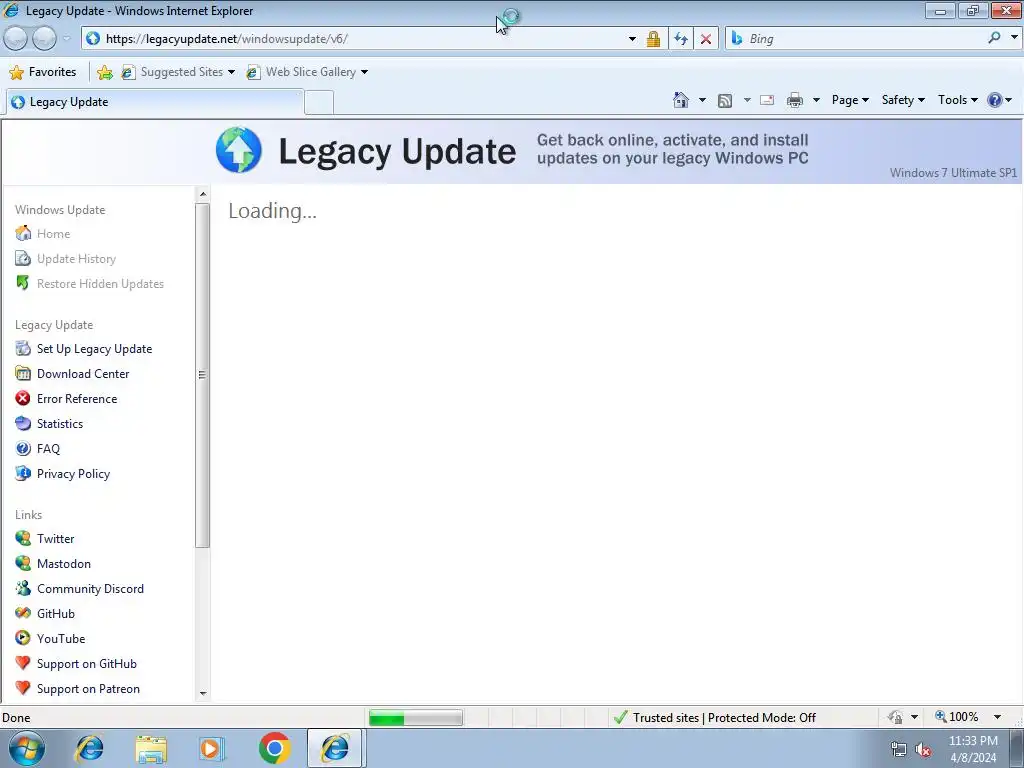The width and height of the screenshot is (1024, 768).
Task: Click the search magnifier in Bing box
Action: [x=994, y=38]
